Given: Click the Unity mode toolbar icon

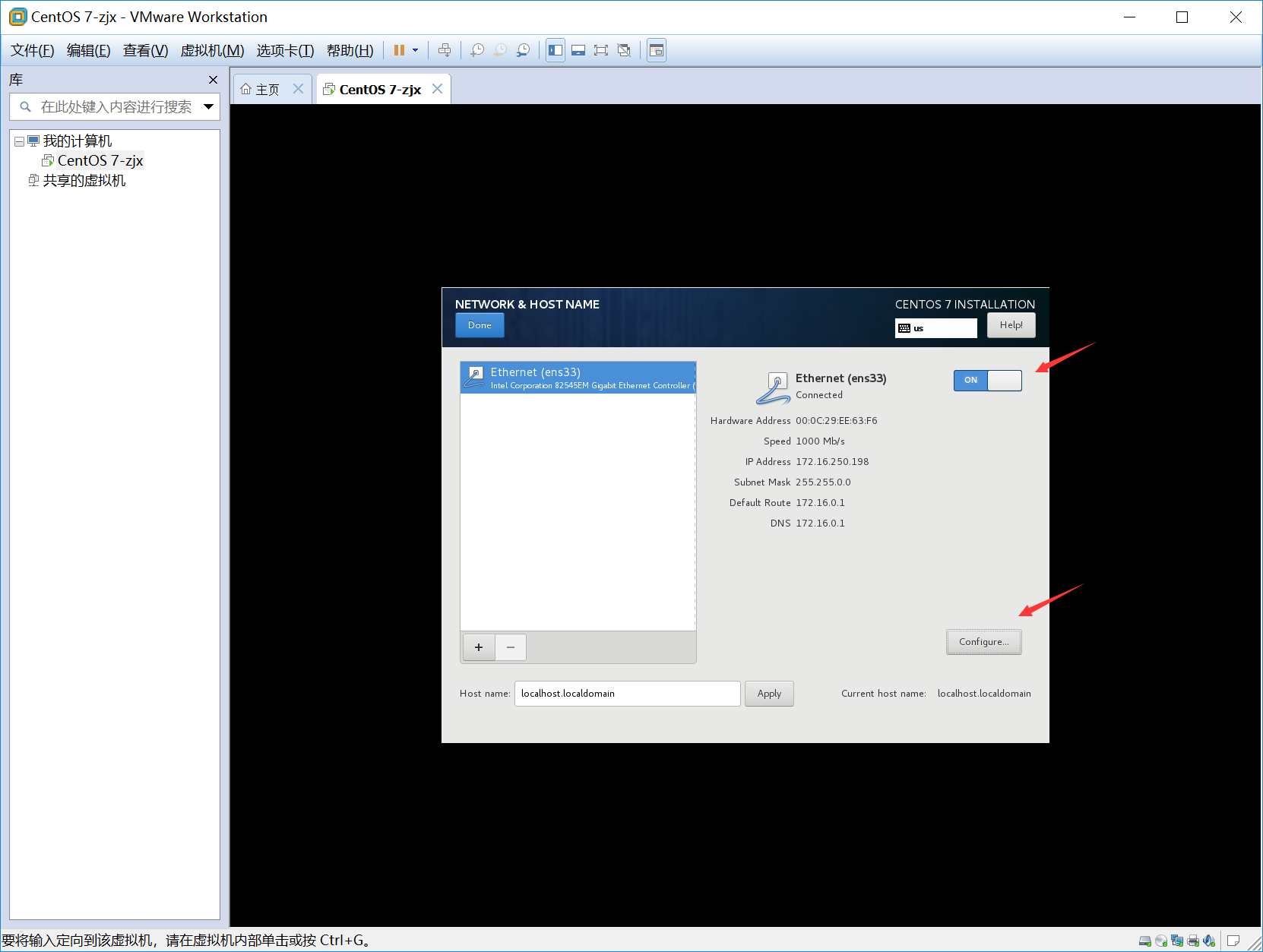Looking at the screenshot, I should (x=624, y=50).
